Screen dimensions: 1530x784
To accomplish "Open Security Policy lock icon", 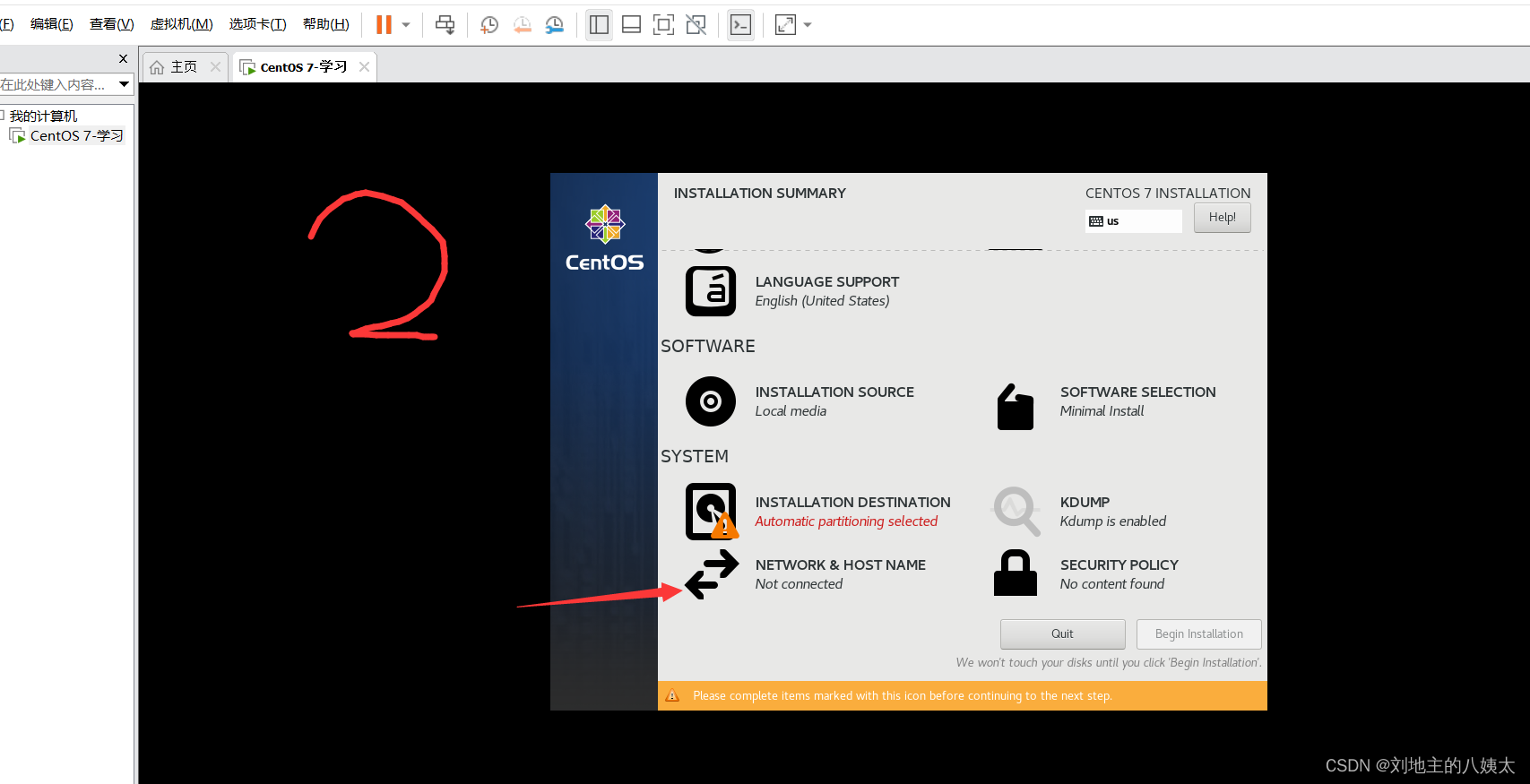I will pos(1016,573).
